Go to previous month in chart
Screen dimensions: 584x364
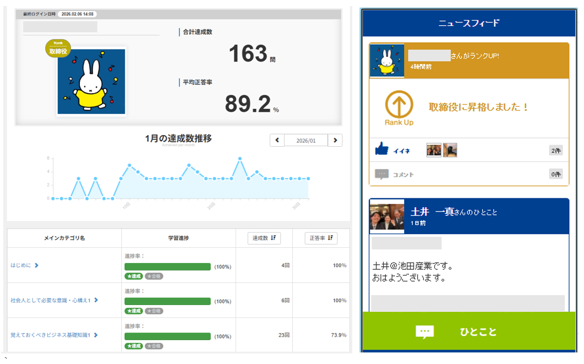click(277, 140)
